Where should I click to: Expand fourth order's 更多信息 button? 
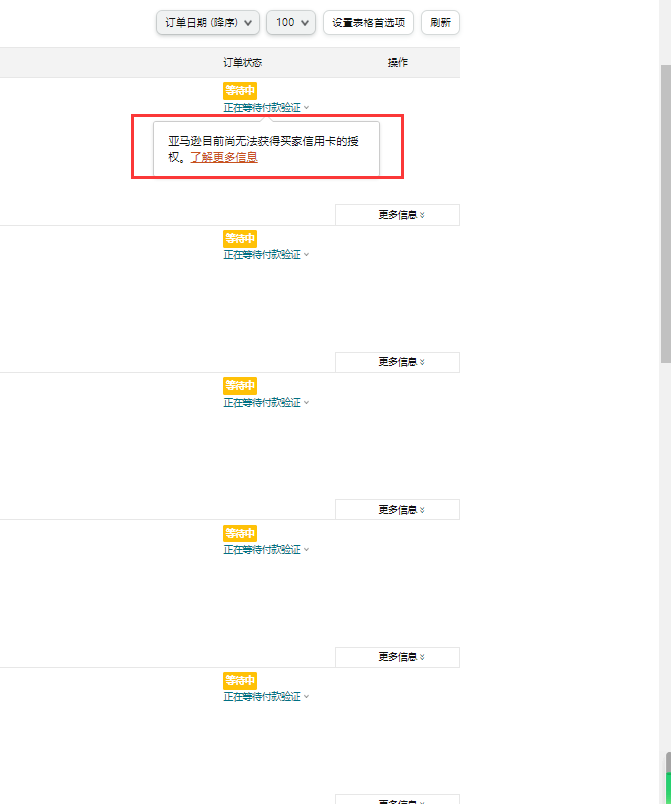[x=397, y=657]
